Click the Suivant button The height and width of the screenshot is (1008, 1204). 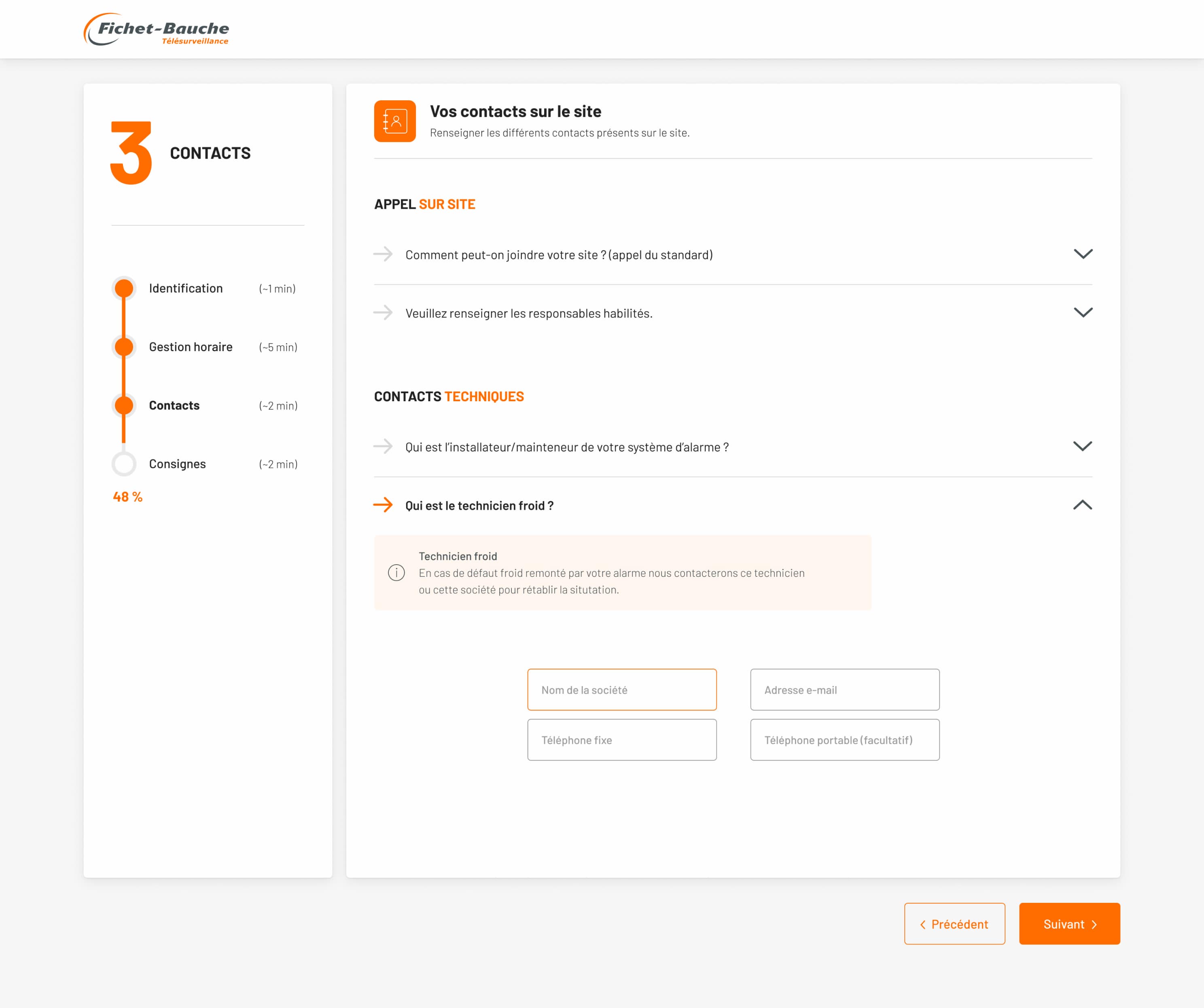pos(1069,924)
